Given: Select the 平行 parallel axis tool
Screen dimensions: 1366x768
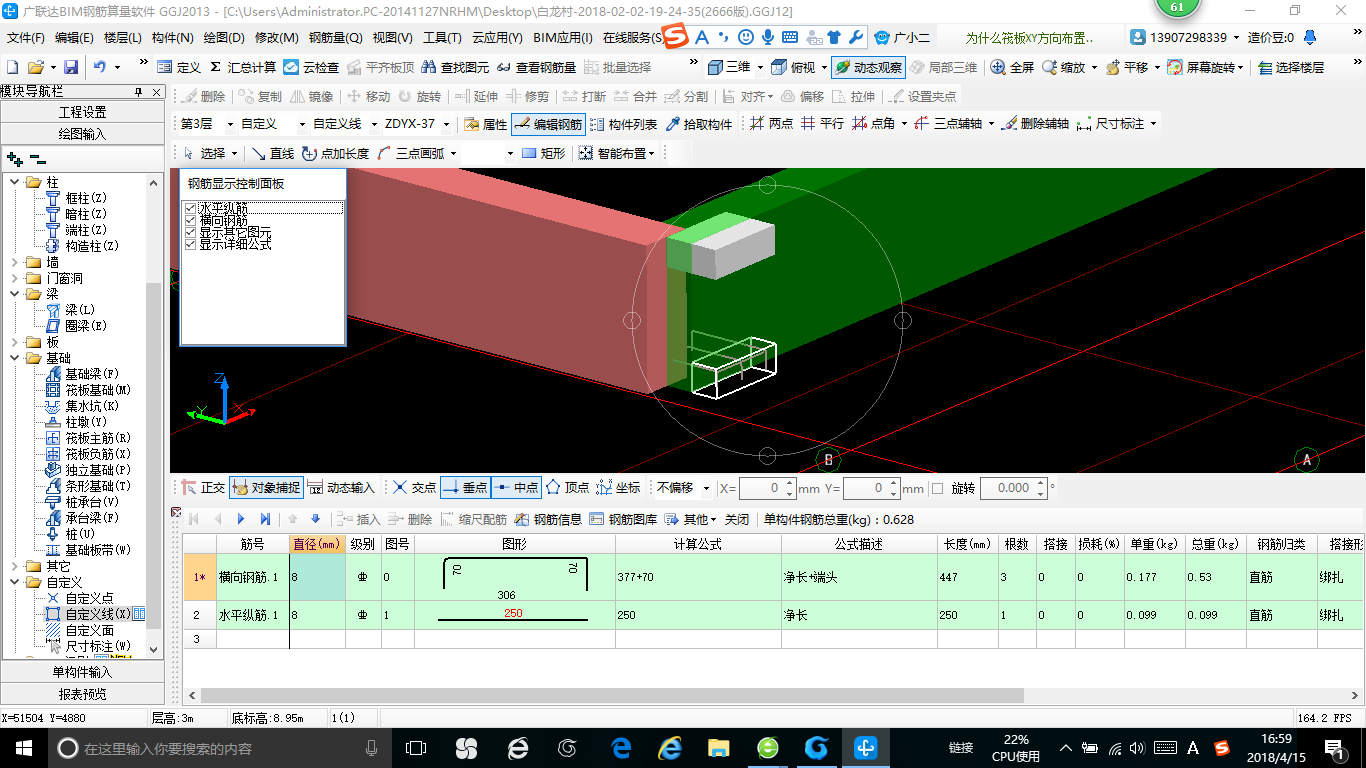Looking at the screenshot, I should pyautogui.click(x=822, y=124).
